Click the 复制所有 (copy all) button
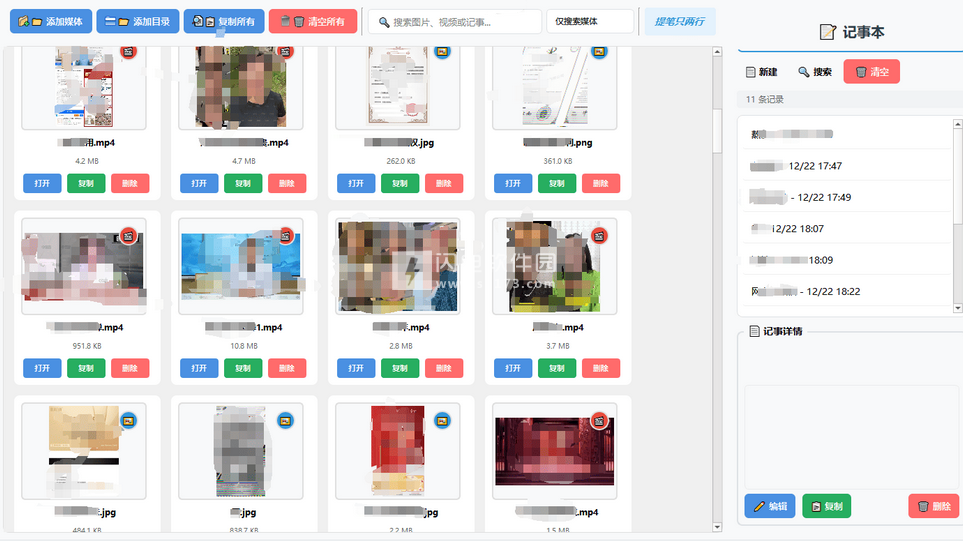The image size is (963, 541). coord(224,21)
